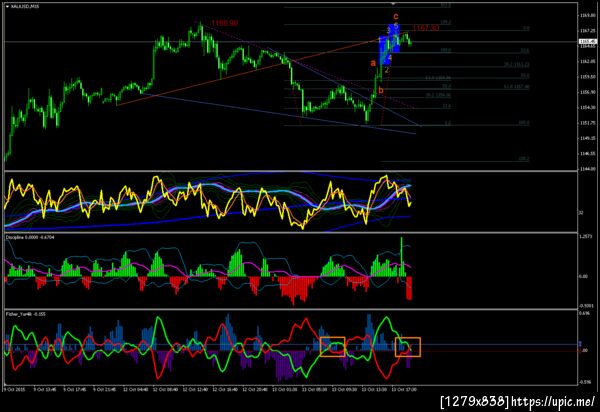Click the chart shift triangle marker at top

(393, 4)
